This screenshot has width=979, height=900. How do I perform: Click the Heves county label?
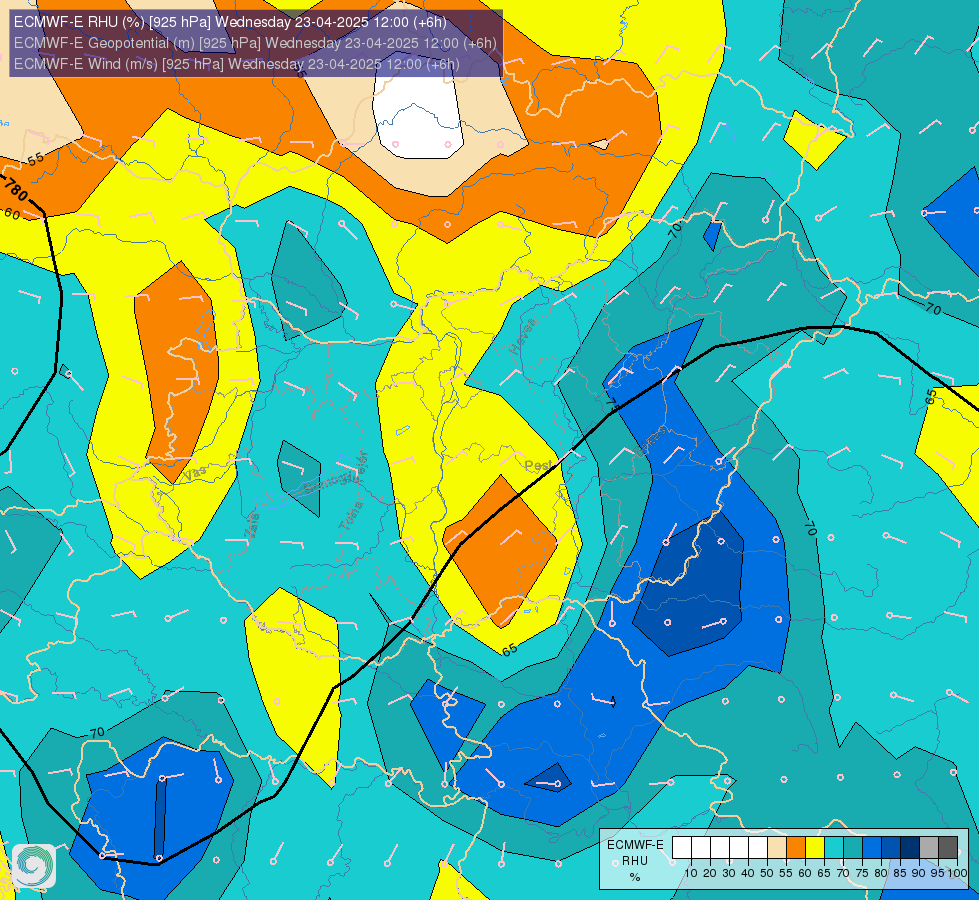pyautogui.click(x=523, y=335)
